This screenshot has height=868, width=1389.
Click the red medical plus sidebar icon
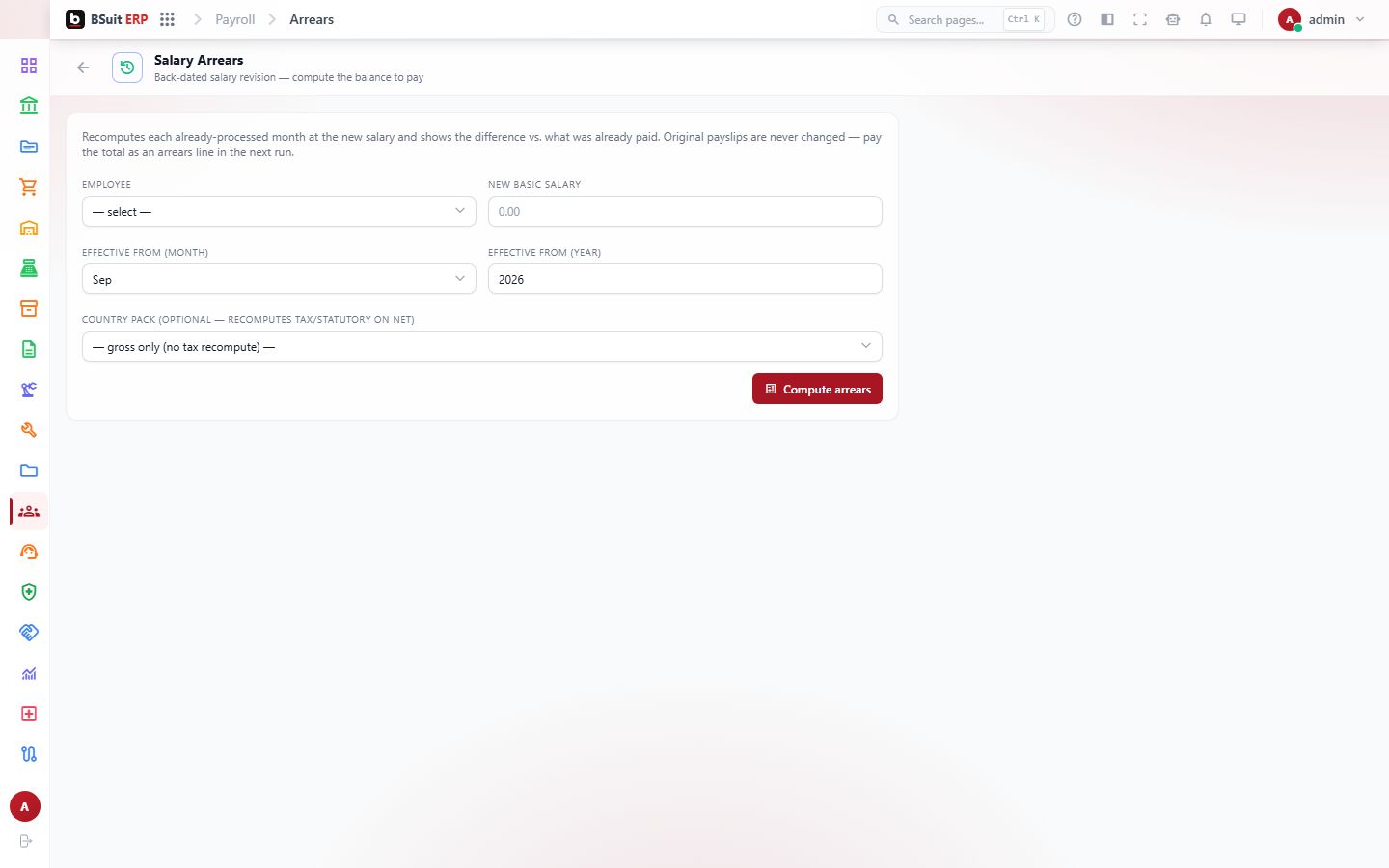(x=29, y=714)
